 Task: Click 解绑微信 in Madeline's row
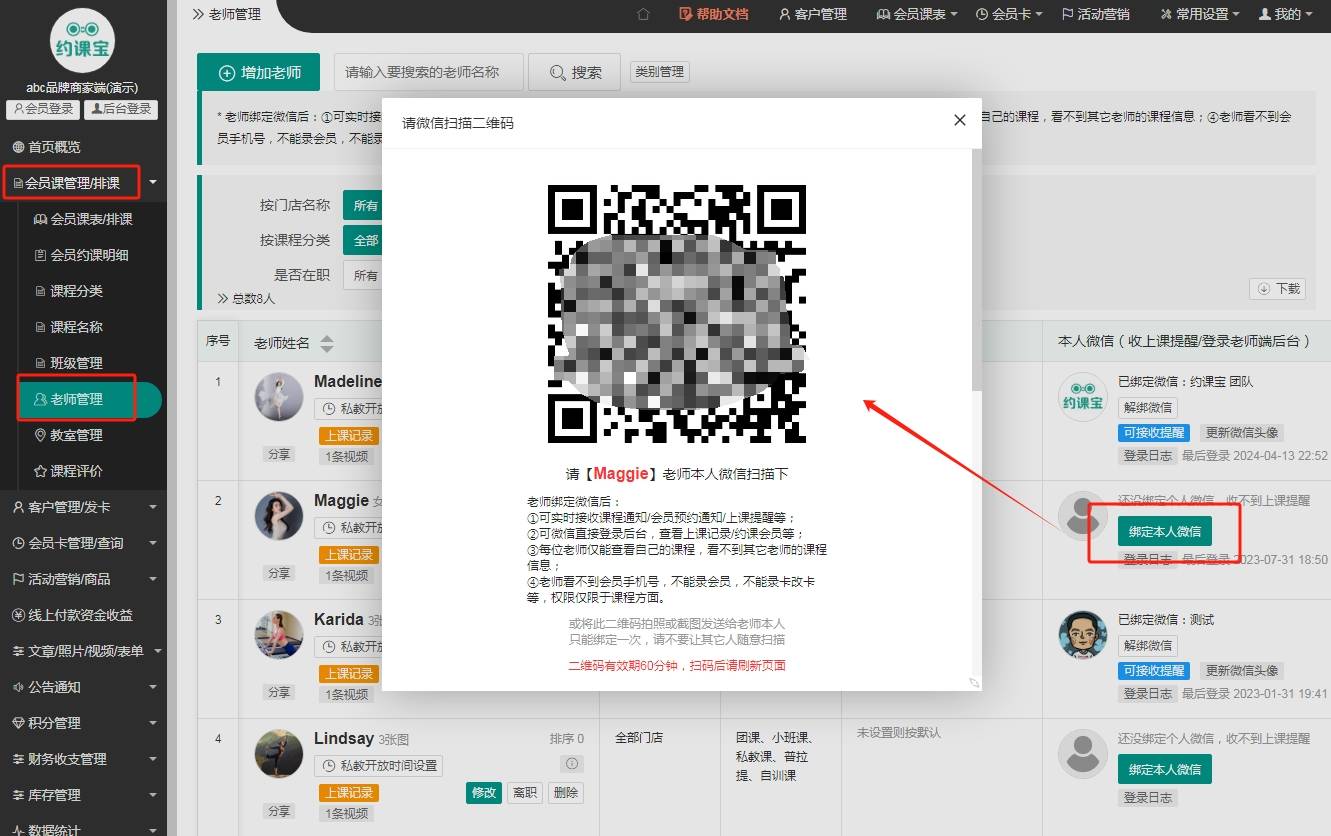pos(1148,408)
